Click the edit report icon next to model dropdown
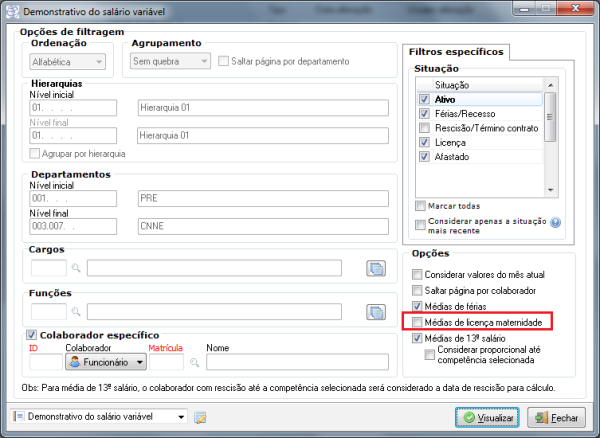The image size is (600, 438). 200,417
